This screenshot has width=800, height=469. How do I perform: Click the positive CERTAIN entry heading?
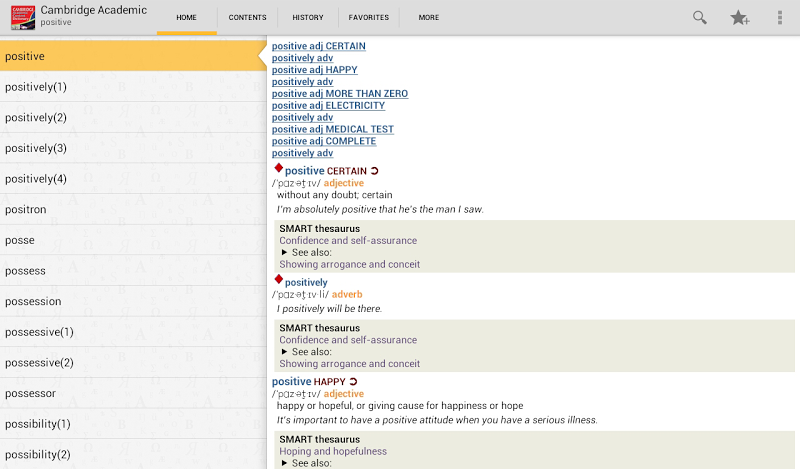(326, 171)
